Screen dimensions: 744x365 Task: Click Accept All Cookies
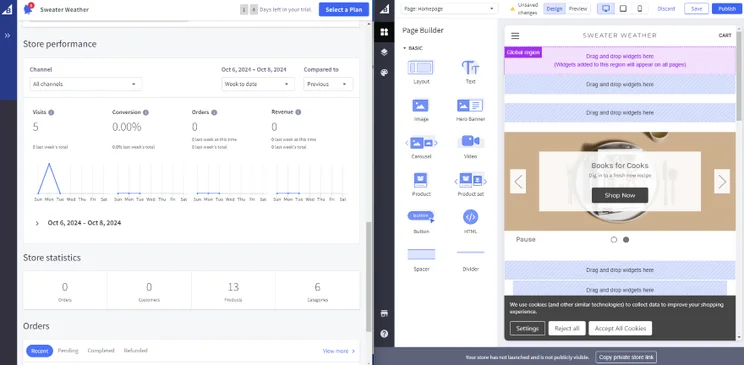pos(620,328)
